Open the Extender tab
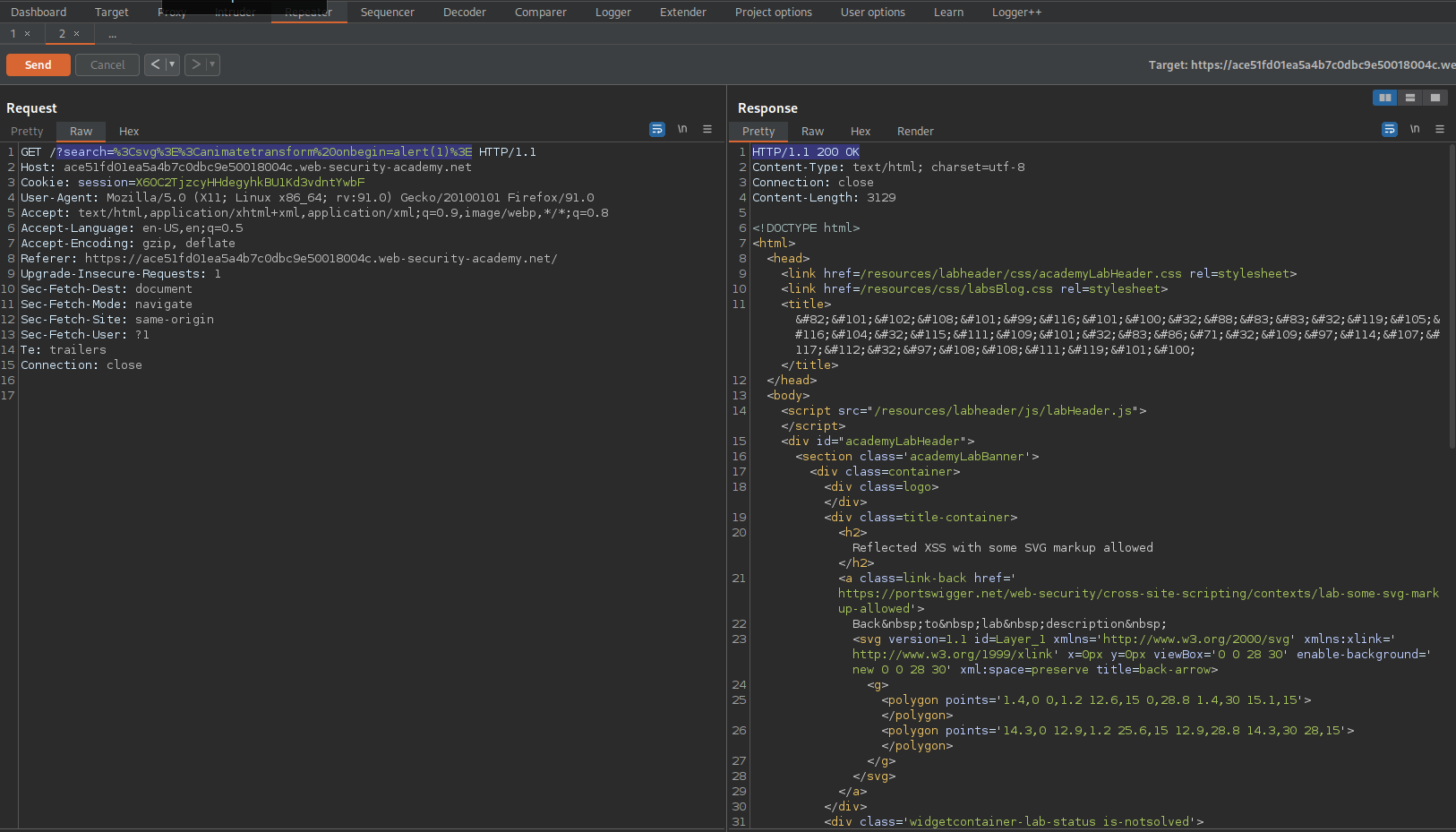Screen dimensions: 1456x832 683,12
